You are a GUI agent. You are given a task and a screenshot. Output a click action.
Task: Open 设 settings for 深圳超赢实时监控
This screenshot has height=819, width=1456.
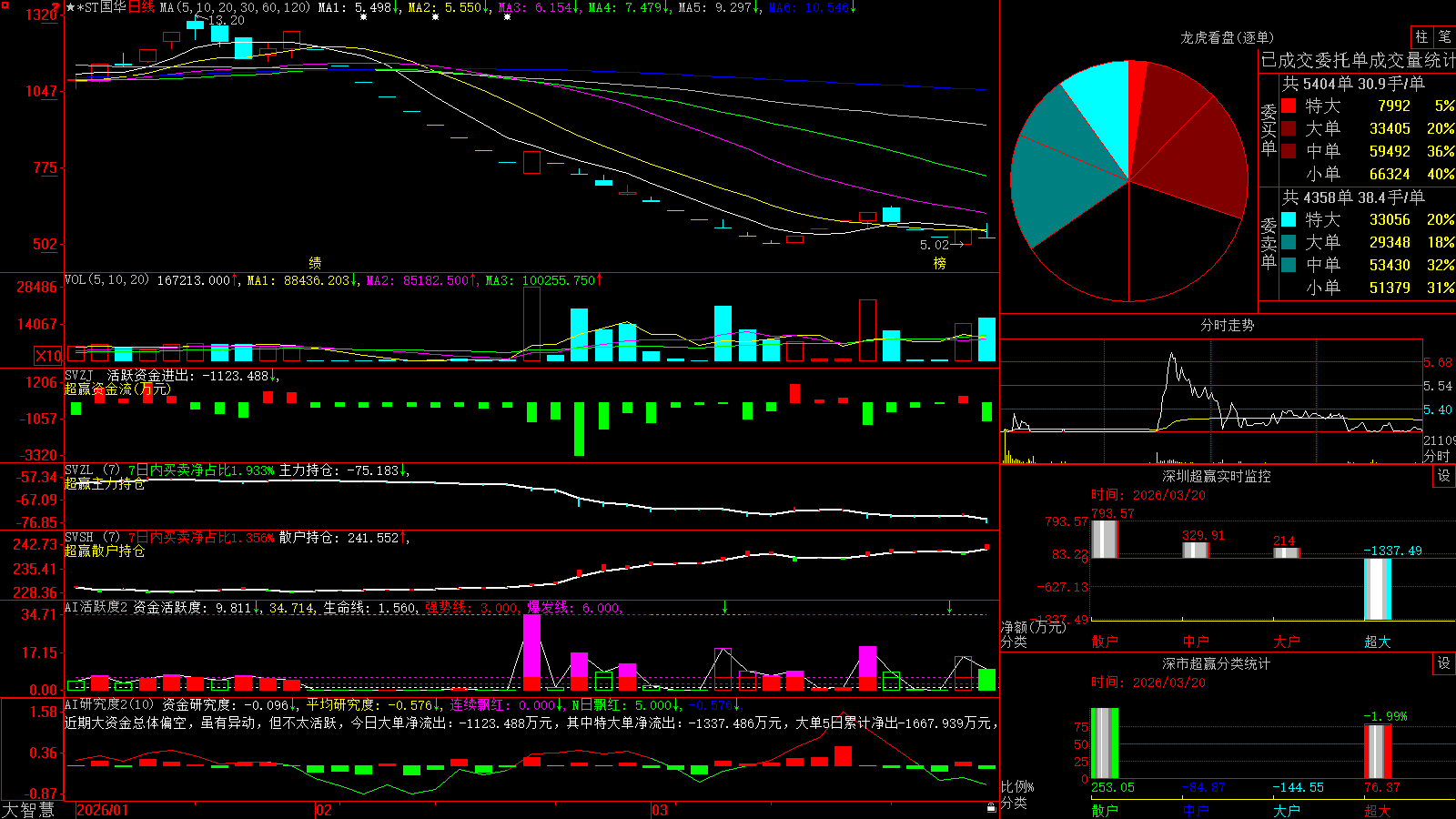click(1444, 476)
